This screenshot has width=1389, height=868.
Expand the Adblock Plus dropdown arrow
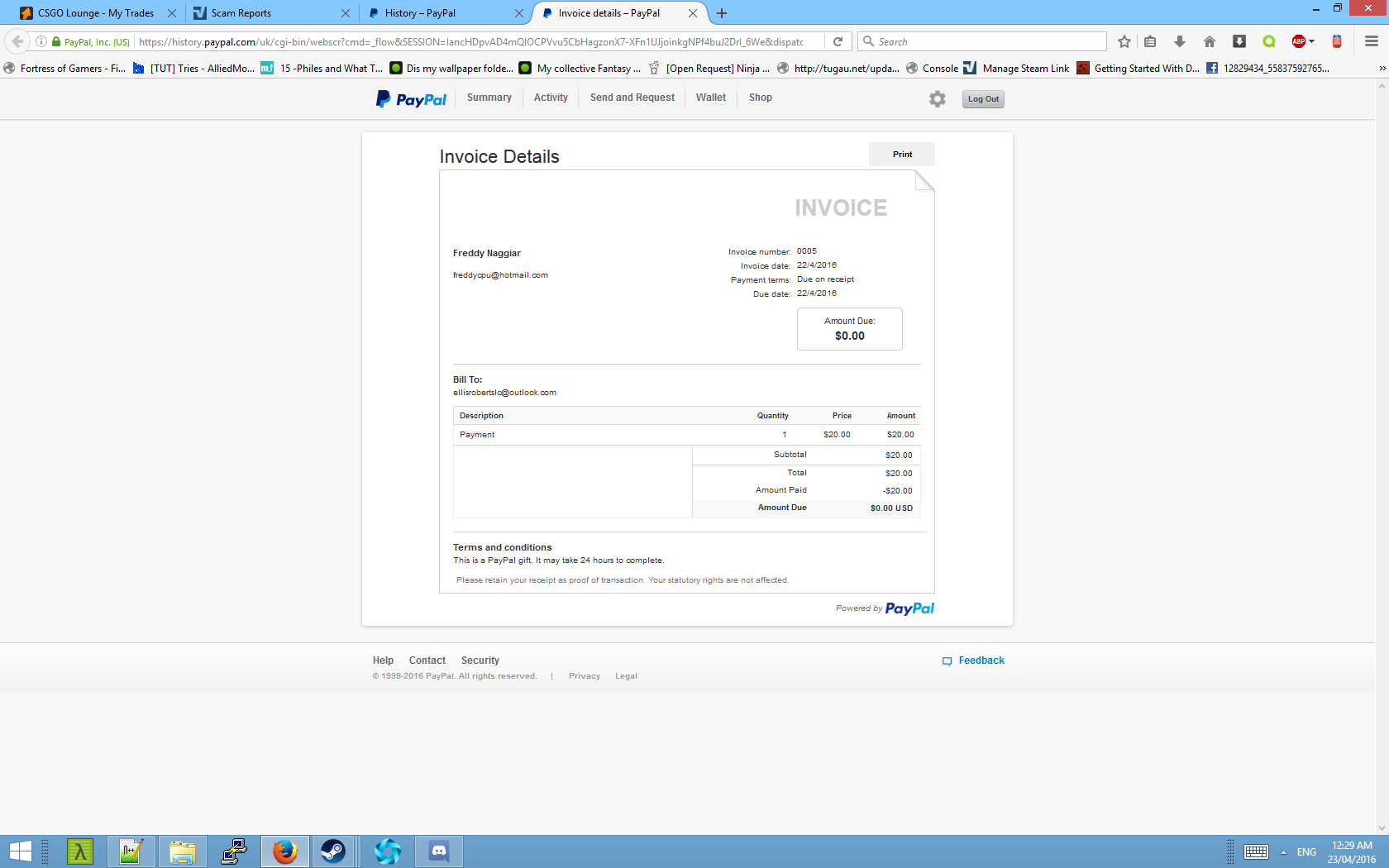(x=1312, y=42)
